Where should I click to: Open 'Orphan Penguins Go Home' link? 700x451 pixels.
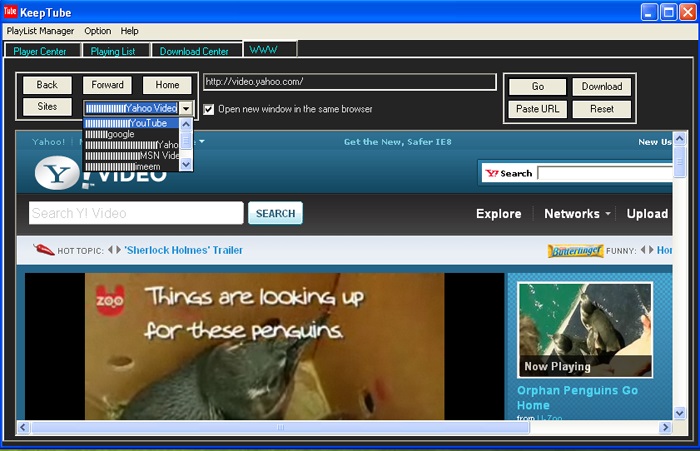click(x=577, y=397)
